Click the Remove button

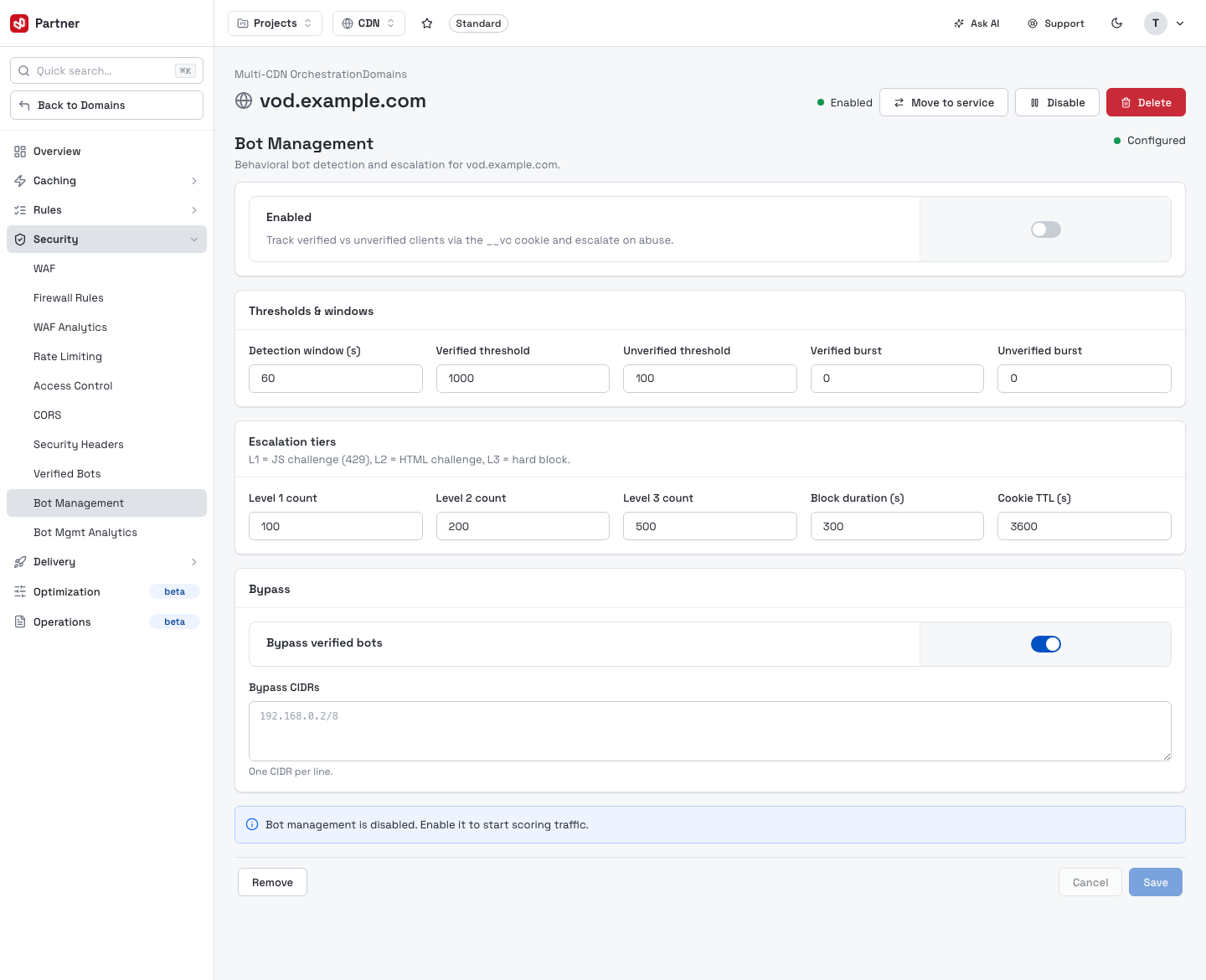point(272,882)
